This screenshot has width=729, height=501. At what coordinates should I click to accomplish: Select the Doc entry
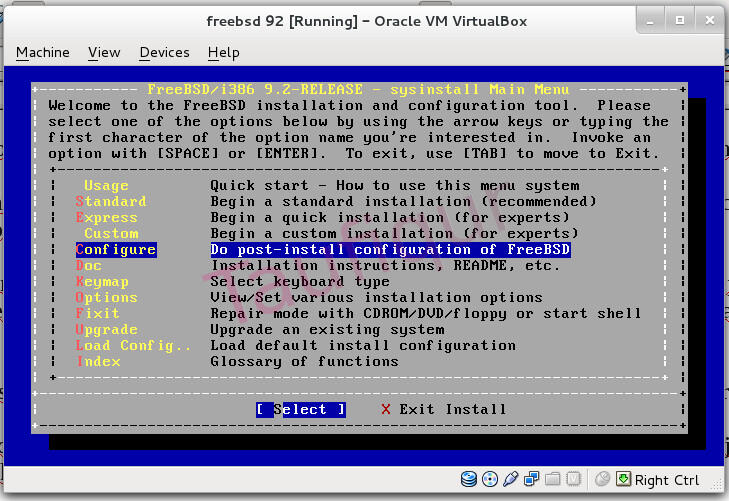(88, 265)
